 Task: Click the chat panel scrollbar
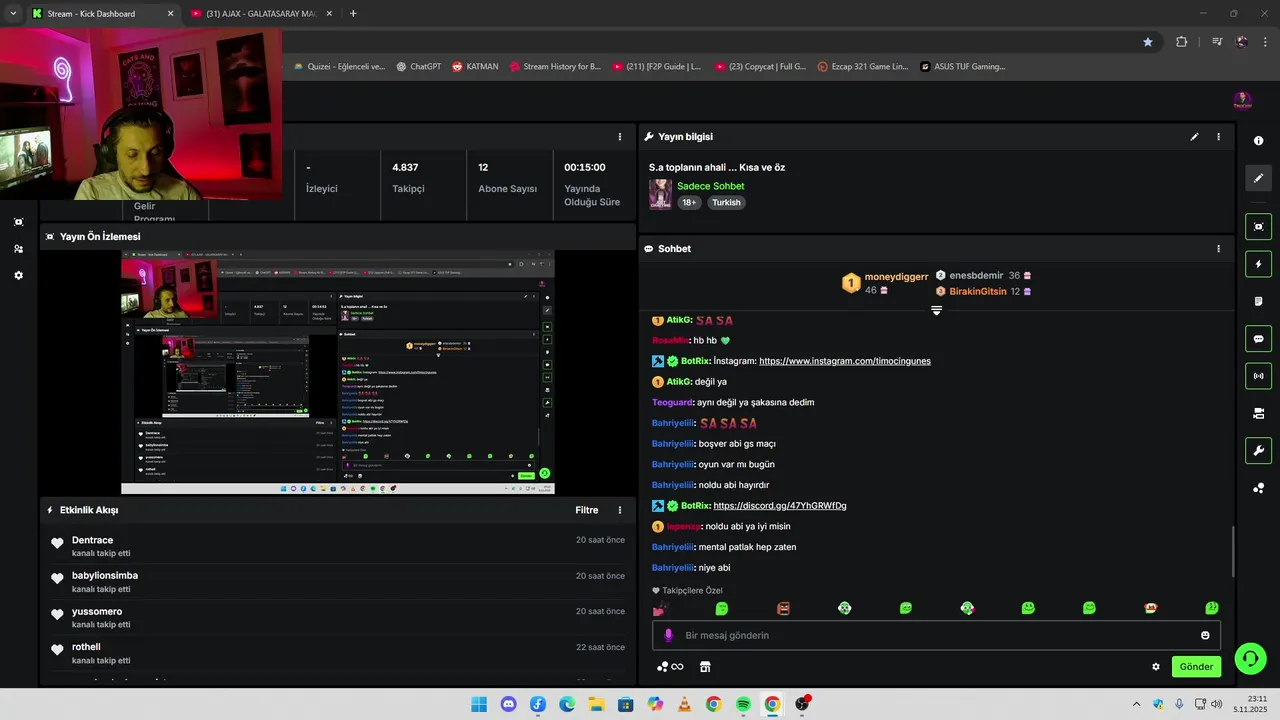[x=1232, y=552]
